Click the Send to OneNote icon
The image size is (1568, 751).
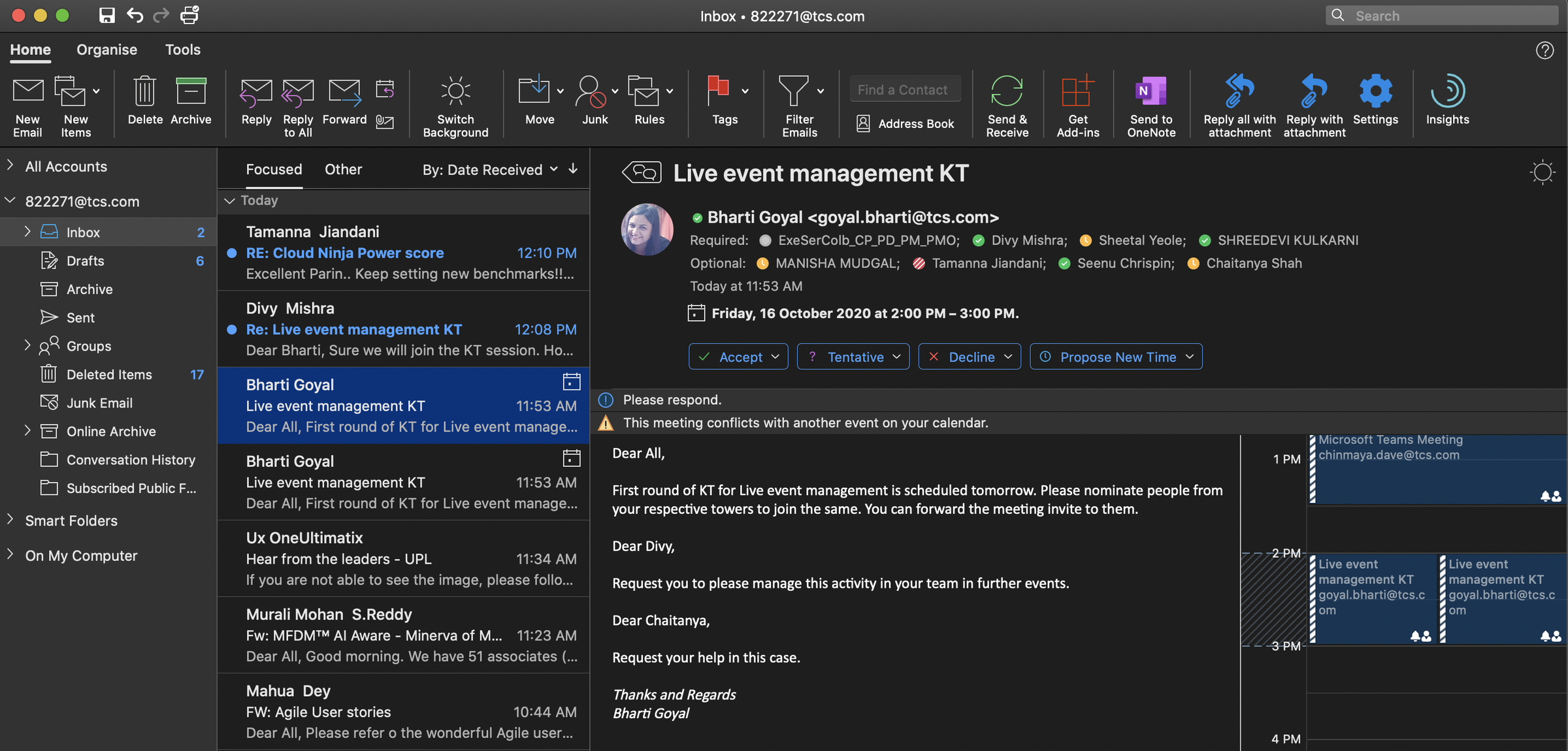coord(1151,93)
